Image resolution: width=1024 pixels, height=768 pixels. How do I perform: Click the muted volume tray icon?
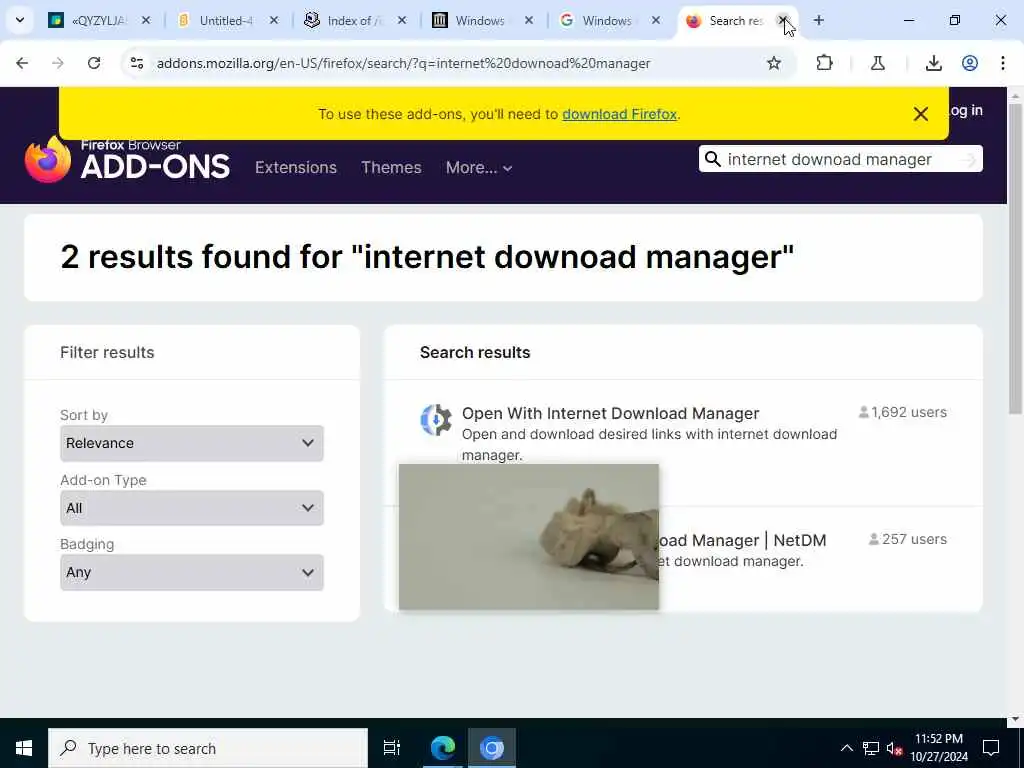point(894,748)
